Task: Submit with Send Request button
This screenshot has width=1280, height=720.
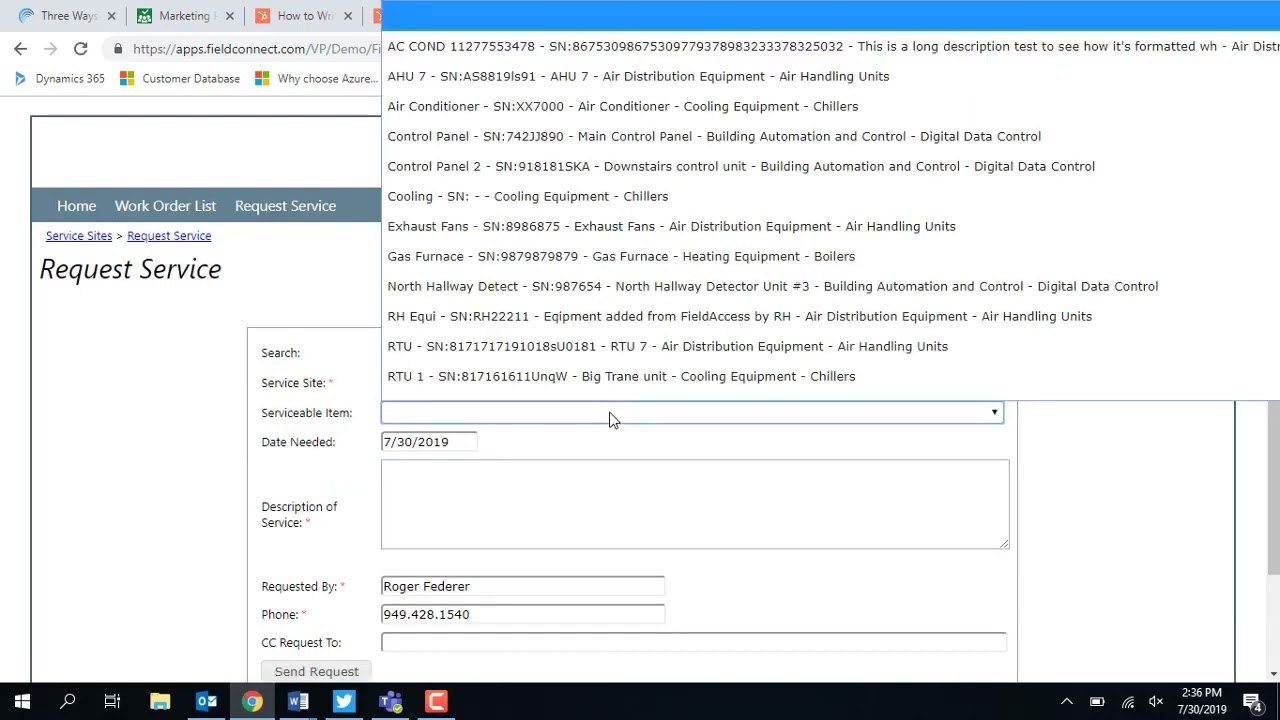Action: (316, 672)
